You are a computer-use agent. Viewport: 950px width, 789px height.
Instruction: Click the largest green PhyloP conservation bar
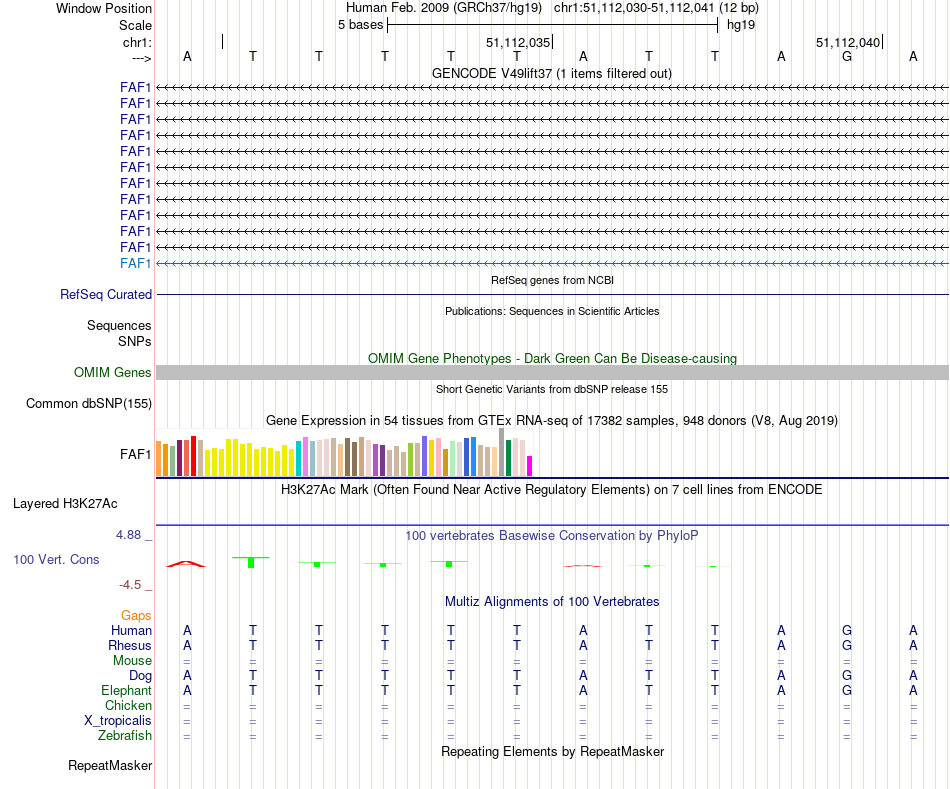pos(251,562)
